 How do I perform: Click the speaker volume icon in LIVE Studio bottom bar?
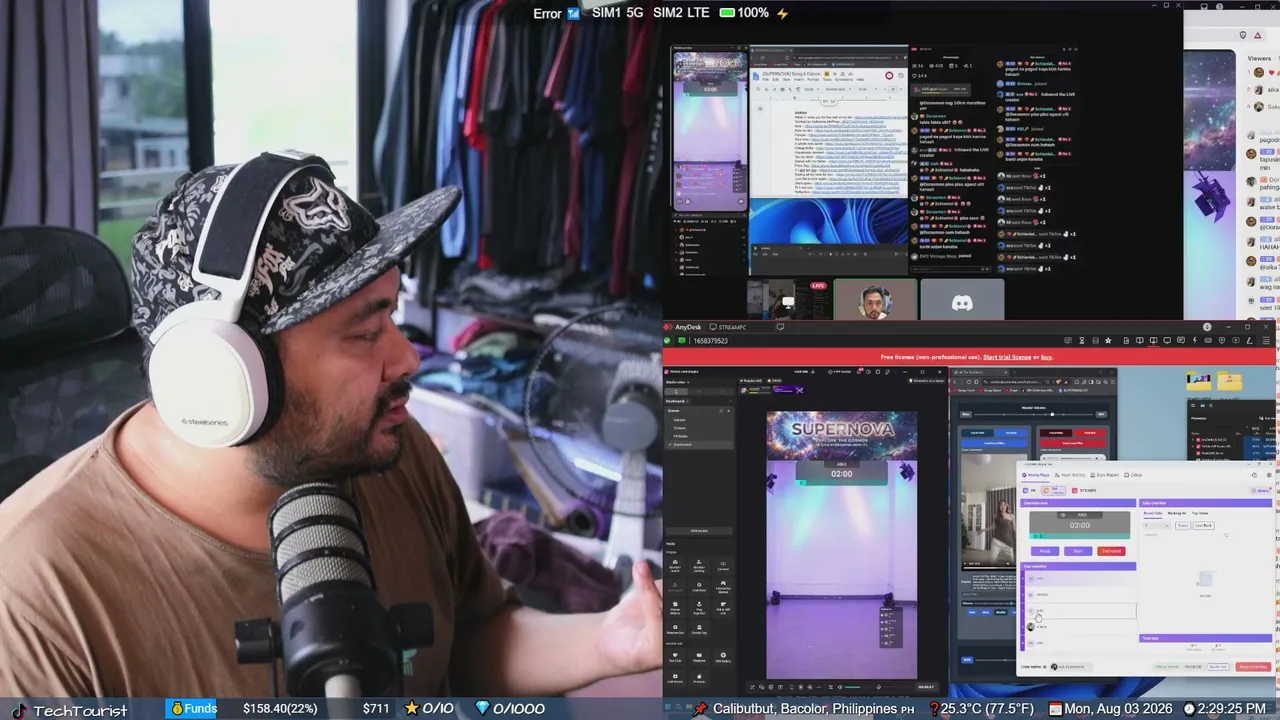coord(842,687)
